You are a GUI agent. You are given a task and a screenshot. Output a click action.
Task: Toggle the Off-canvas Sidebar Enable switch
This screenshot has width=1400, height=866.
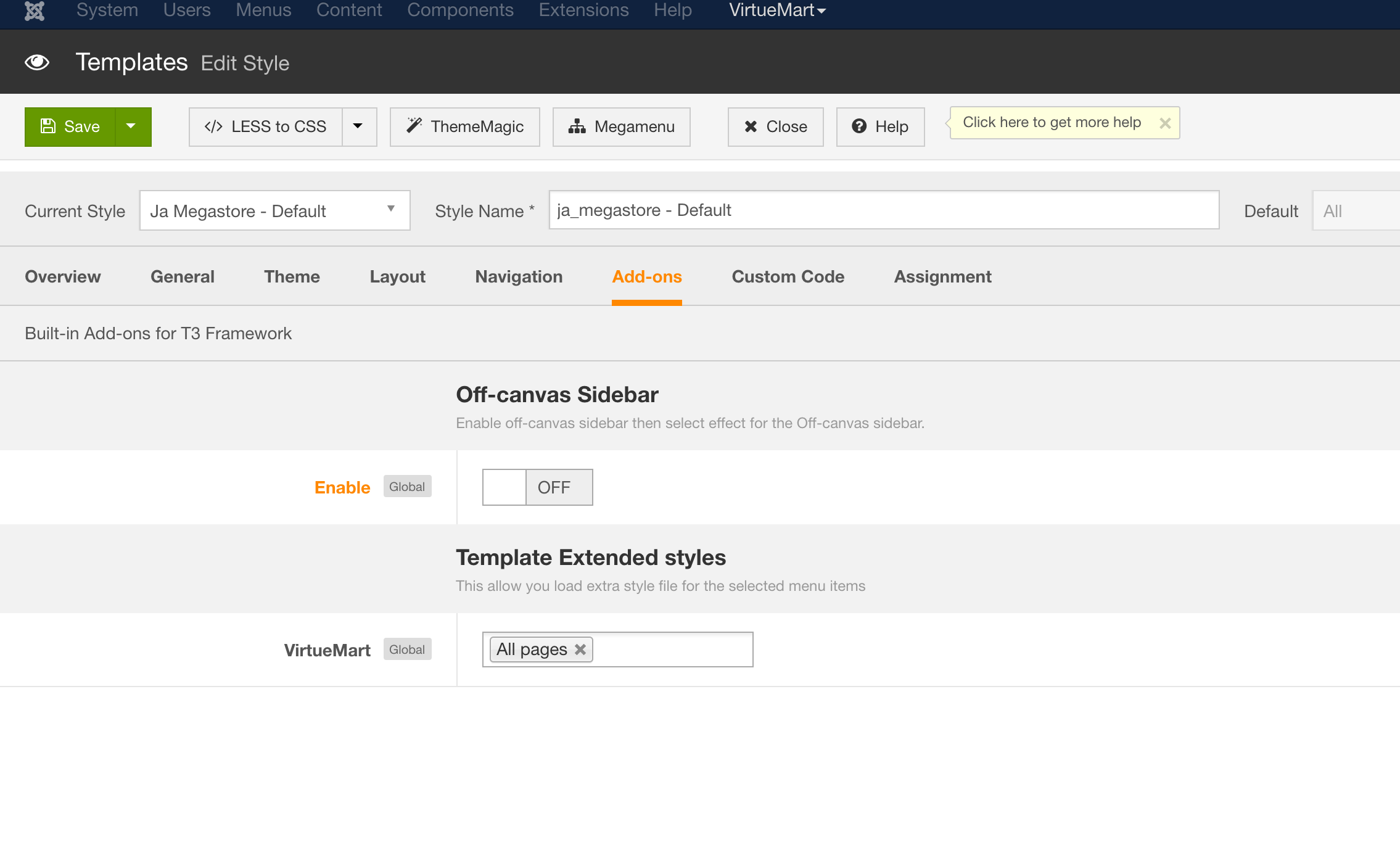537,487
